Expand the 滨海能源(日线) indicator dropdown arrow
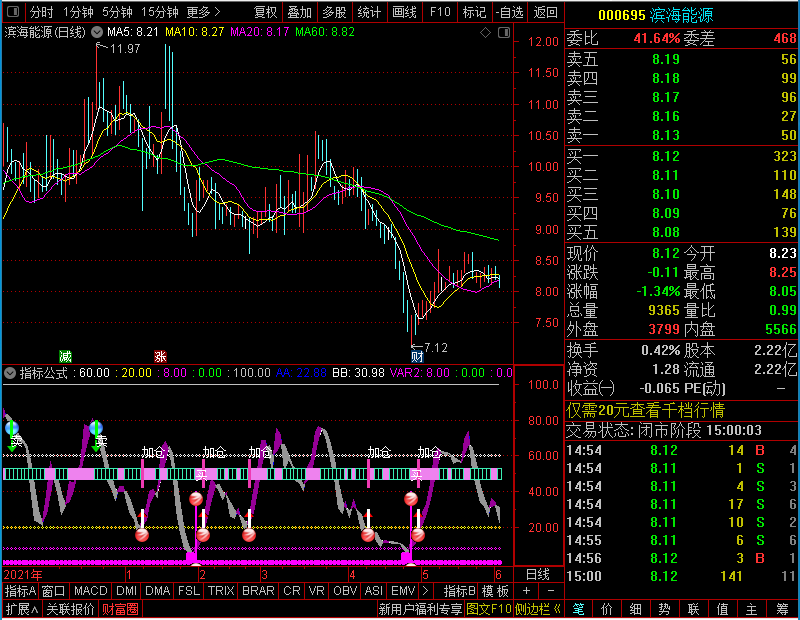The height and width of the screenshot is (620, 800). point(96,32)
